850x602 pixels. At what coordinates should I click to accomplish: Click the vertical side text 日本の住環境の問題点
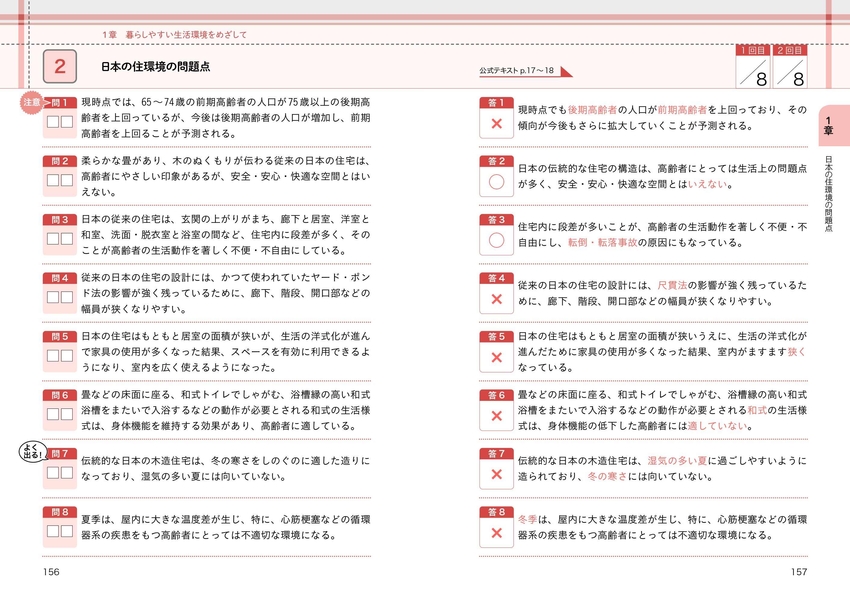coord(828,194)
